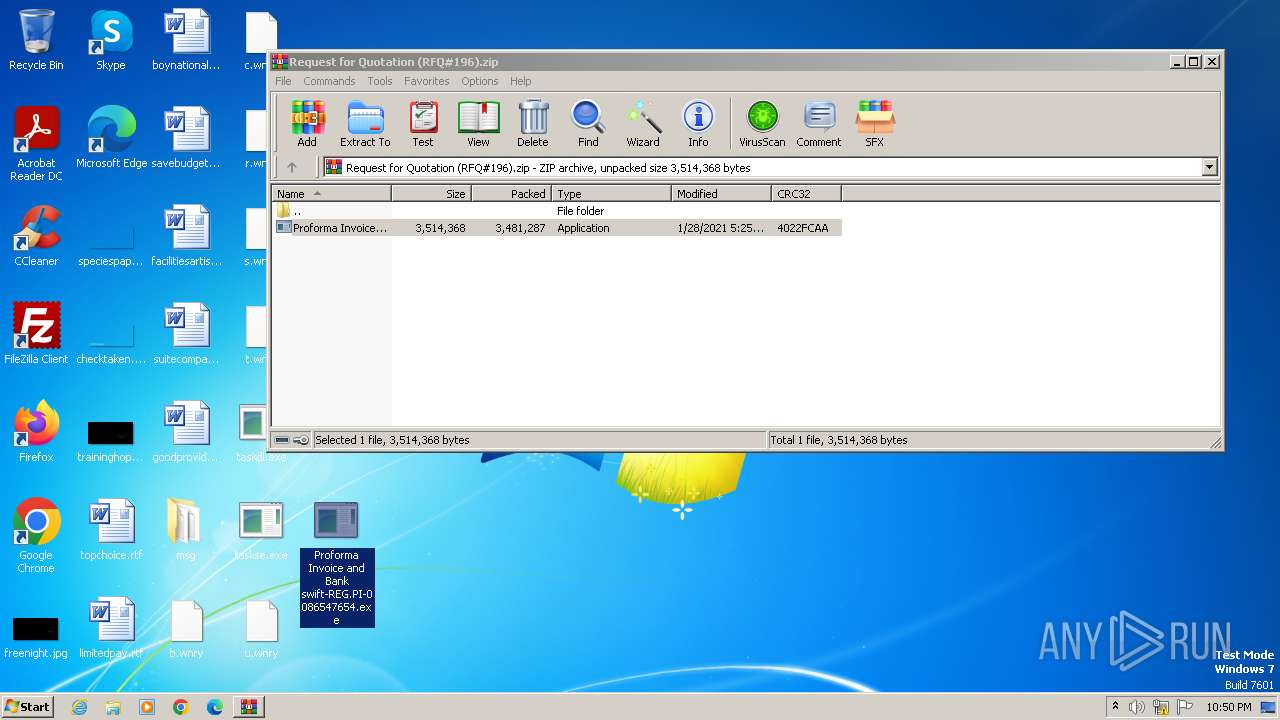Image resolution: width=1280 pixels, height=720 pixels.
Task: Sort by CRC32 column header
Action: pos(806,194)
